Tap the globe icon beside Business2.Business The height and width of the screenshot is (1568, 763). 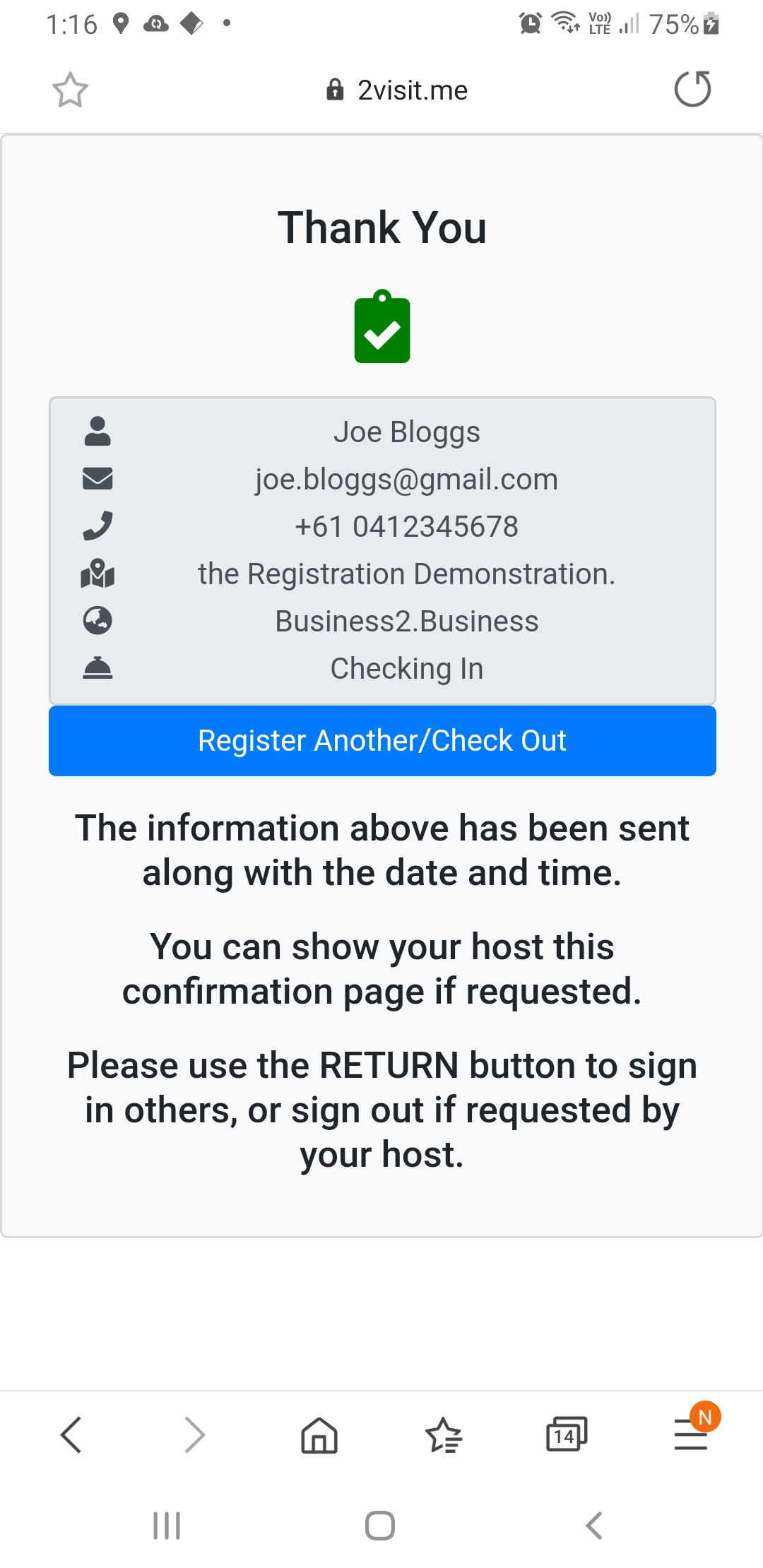(97, 620)
